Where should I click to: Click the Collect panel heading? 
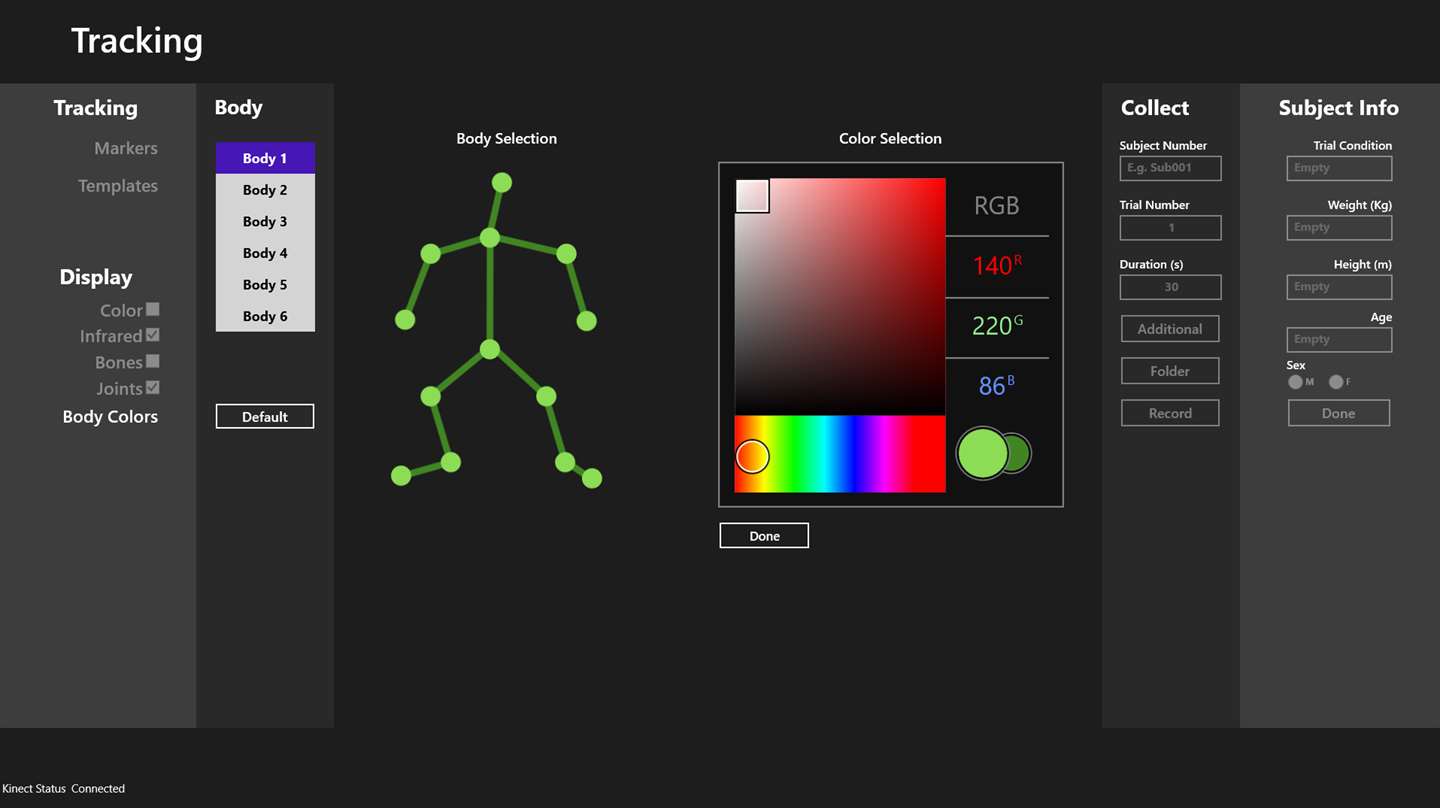(x=1155, y=108)
